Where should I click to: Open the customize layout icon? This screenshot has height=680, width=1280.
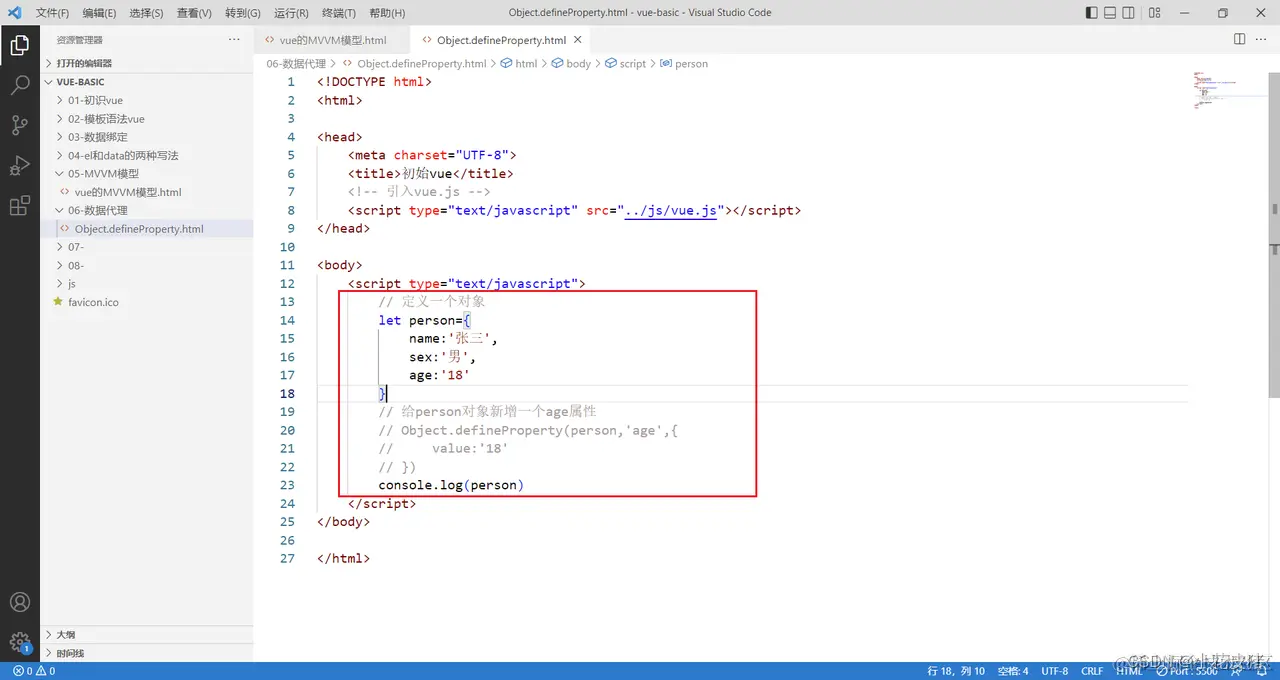point(1155,13)
